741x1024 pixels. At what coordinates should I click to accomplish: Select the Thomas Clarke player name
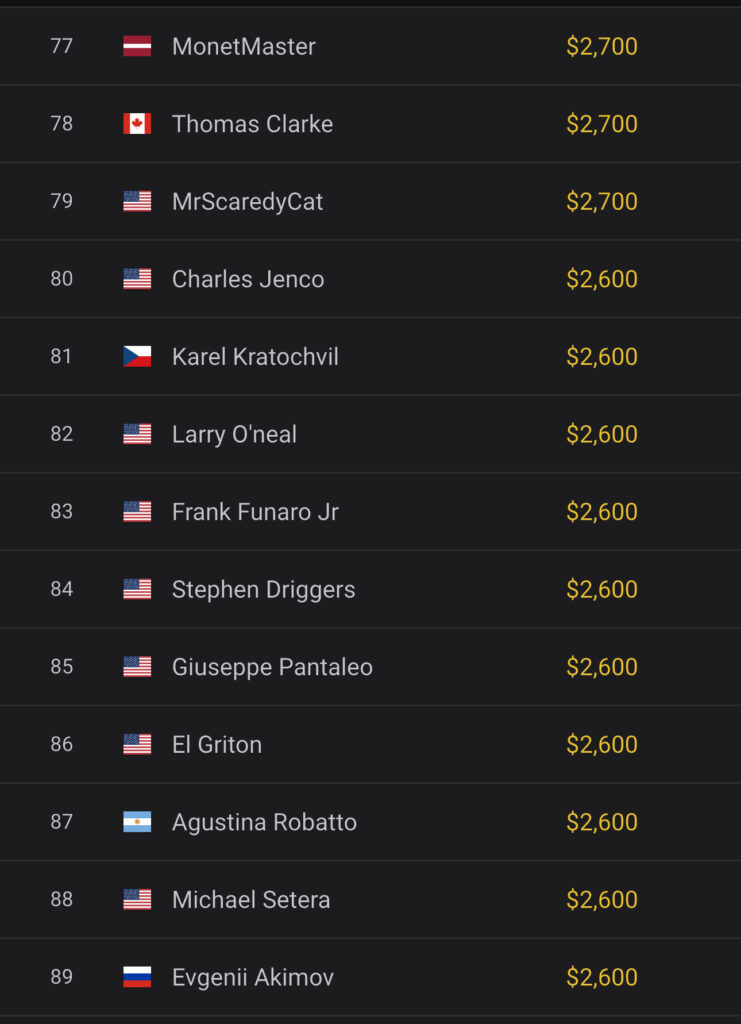click(x=252, y=124)
